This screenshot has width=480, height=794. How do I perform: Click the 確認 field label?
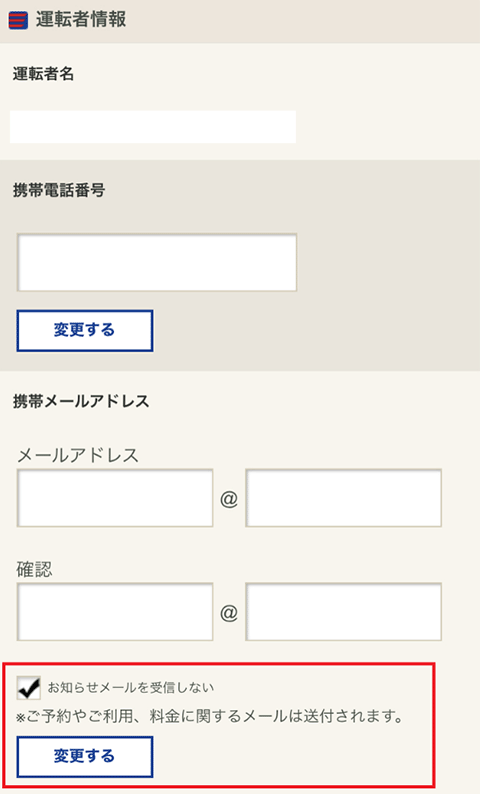(x=34, y=569)
